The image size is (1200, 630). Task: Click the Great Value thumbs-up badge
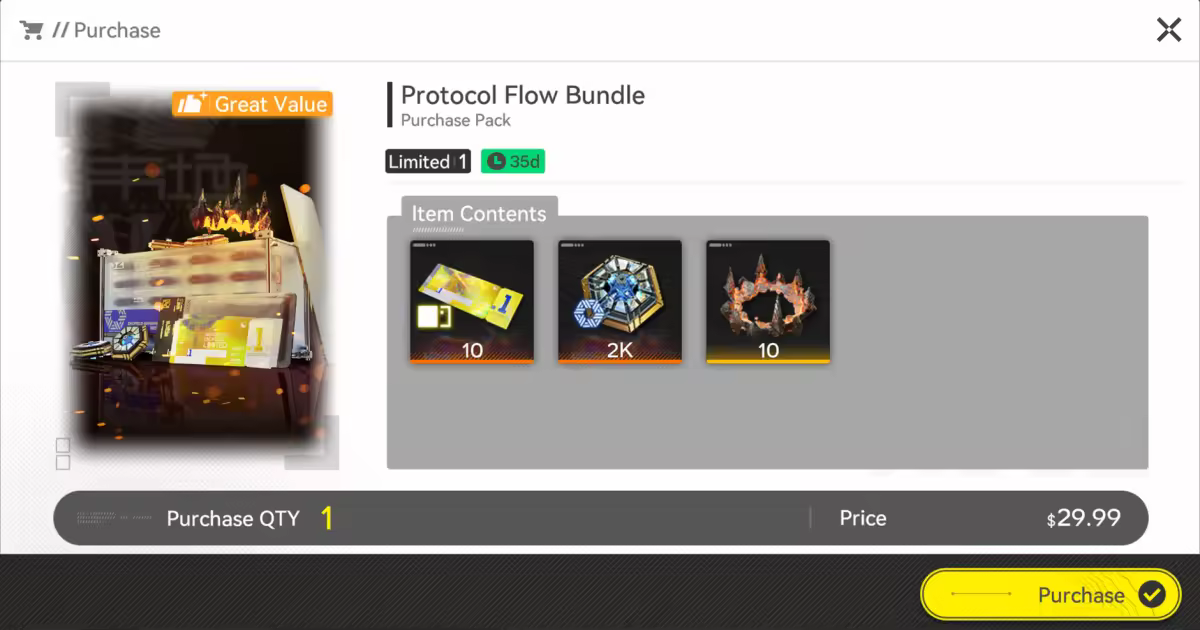(252, 104)
